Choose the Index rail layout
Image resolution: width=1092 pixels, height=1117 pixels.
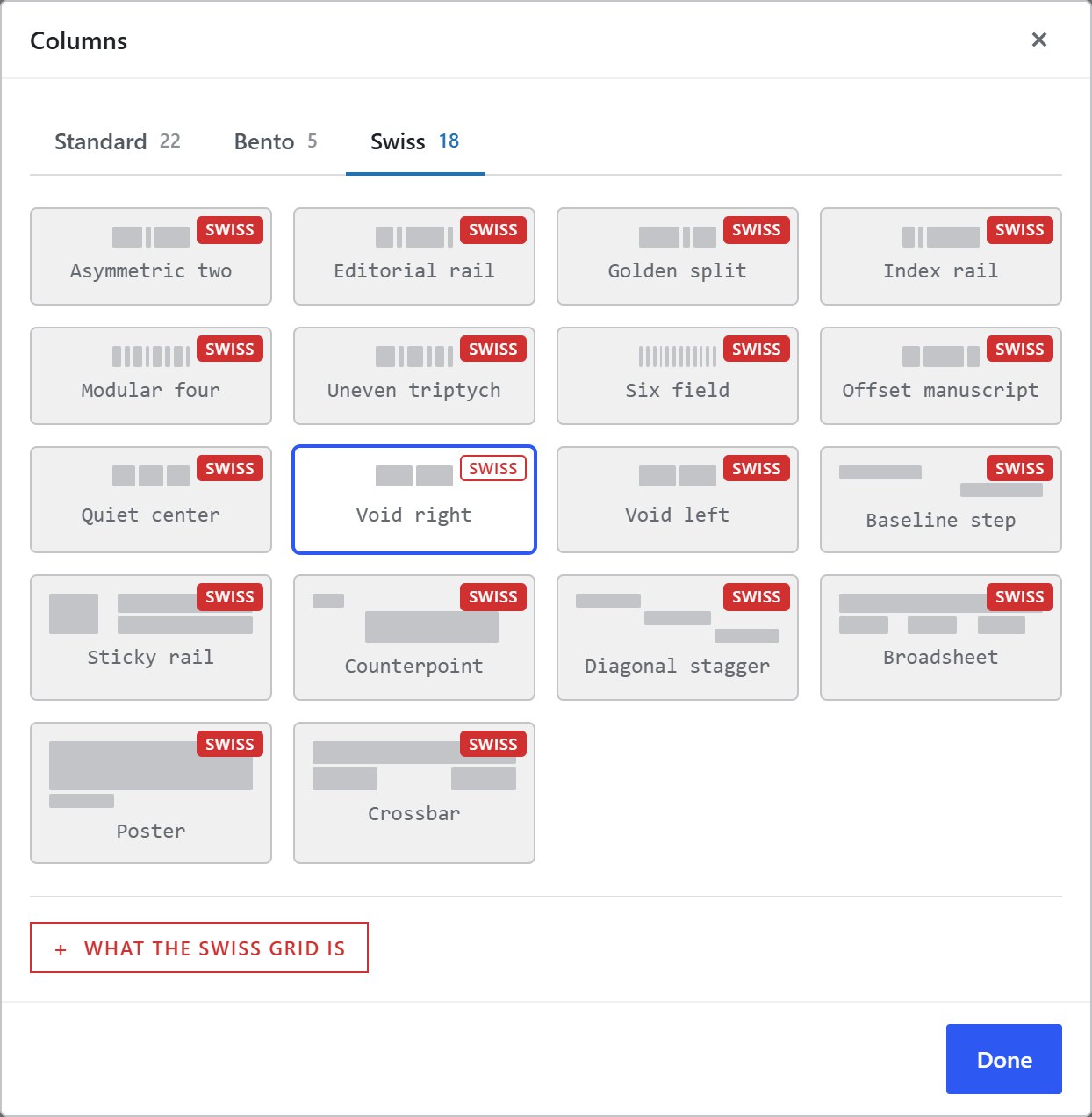click(941, 256)
